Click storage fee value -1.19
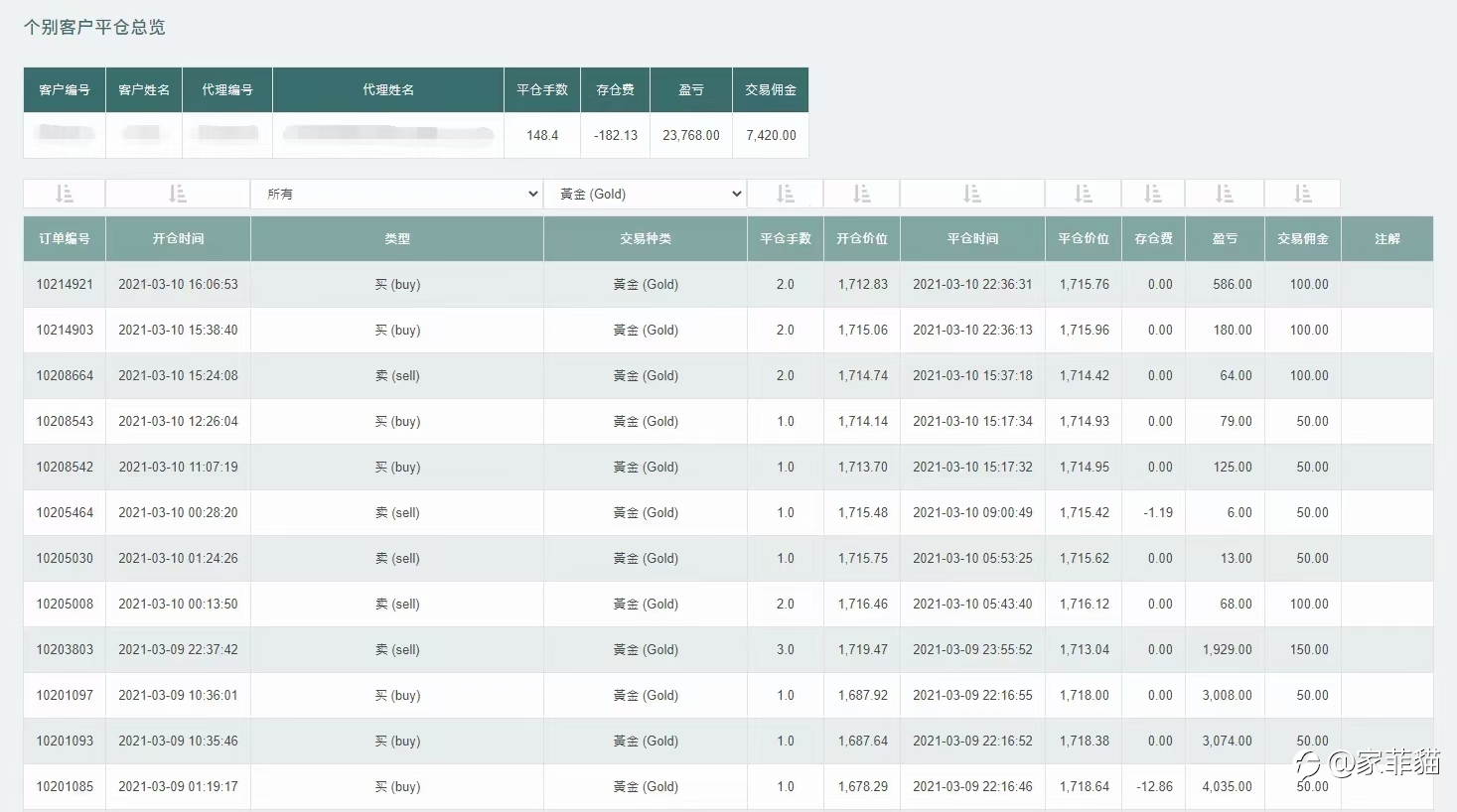This screenshot has height=812, width=1457. point(1158,512)
